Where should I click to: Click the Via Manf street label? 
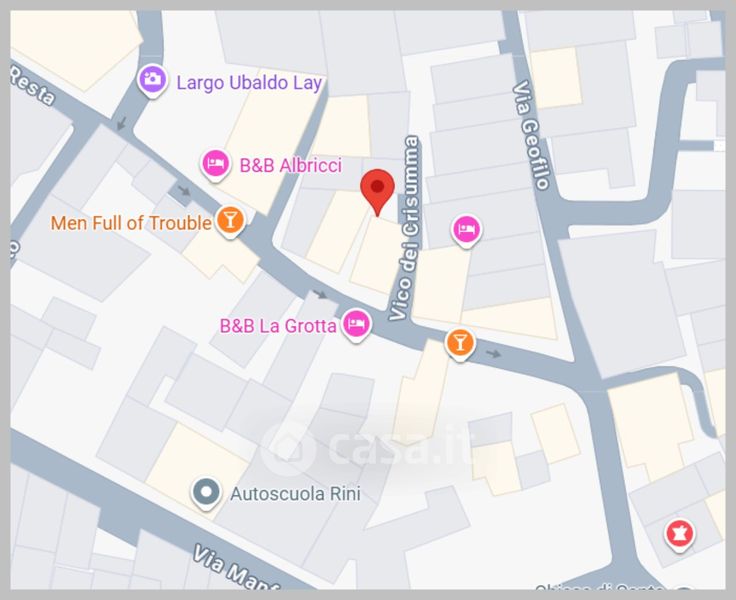pos(235,568)
